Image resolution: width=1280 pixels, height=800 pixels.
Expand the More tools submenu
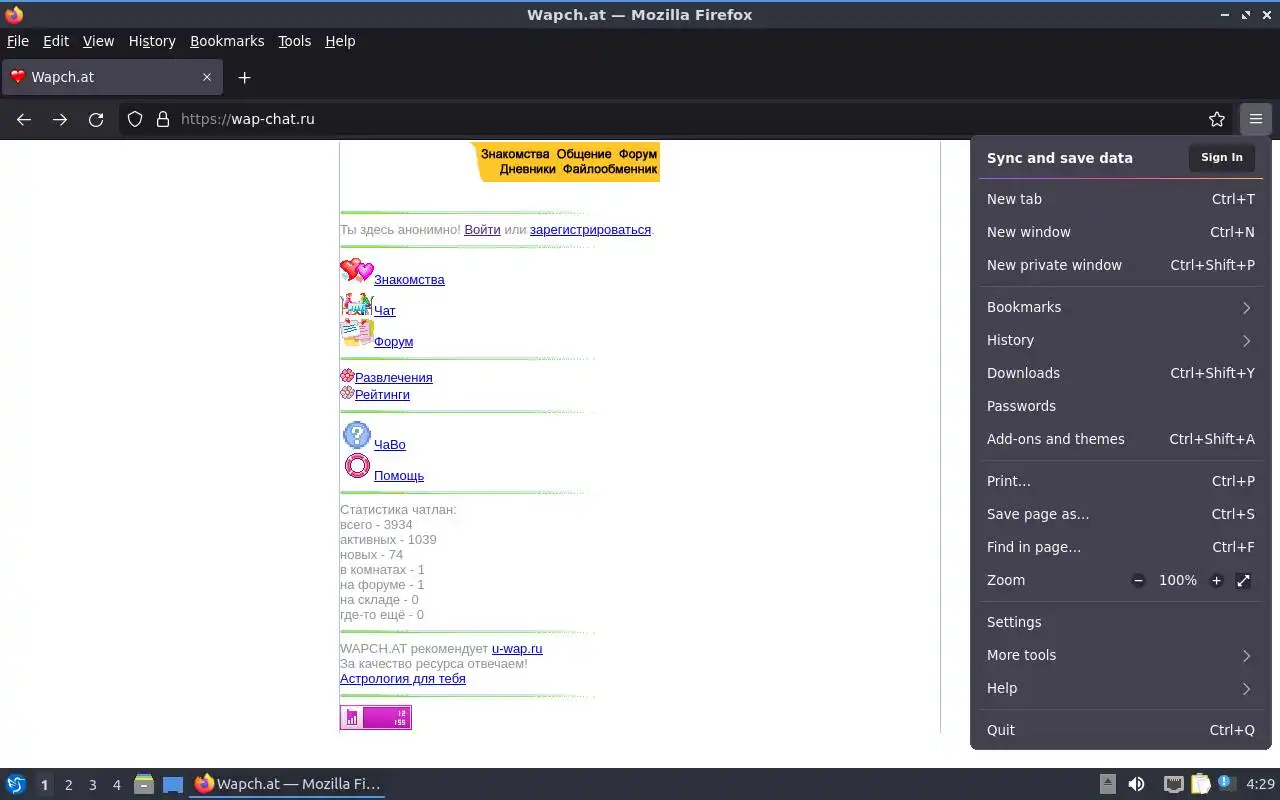coord(1120,655)
